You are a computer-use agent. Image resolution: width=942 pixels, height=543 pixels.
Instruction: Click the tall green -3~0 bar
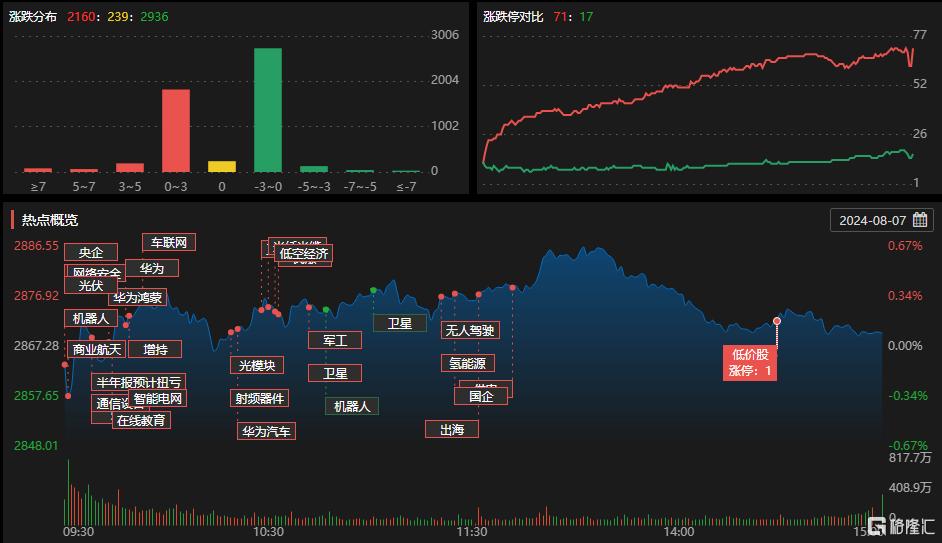[x=268, y=110]
